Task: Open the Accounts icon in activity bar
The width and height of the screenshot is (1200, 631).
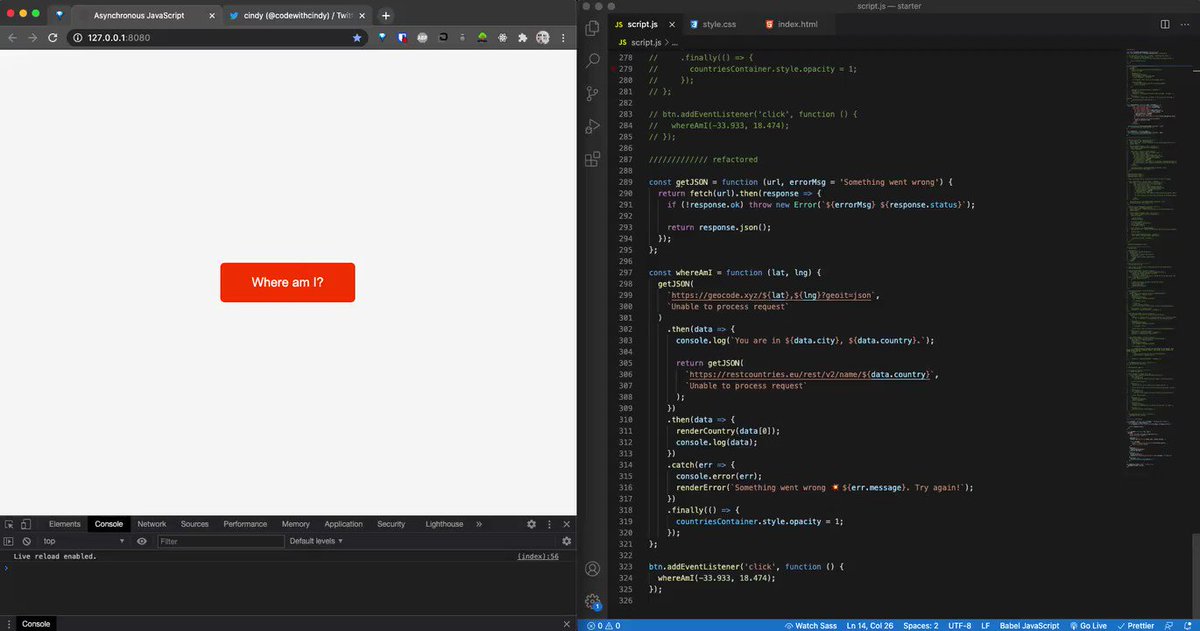Action: (592, 569)
